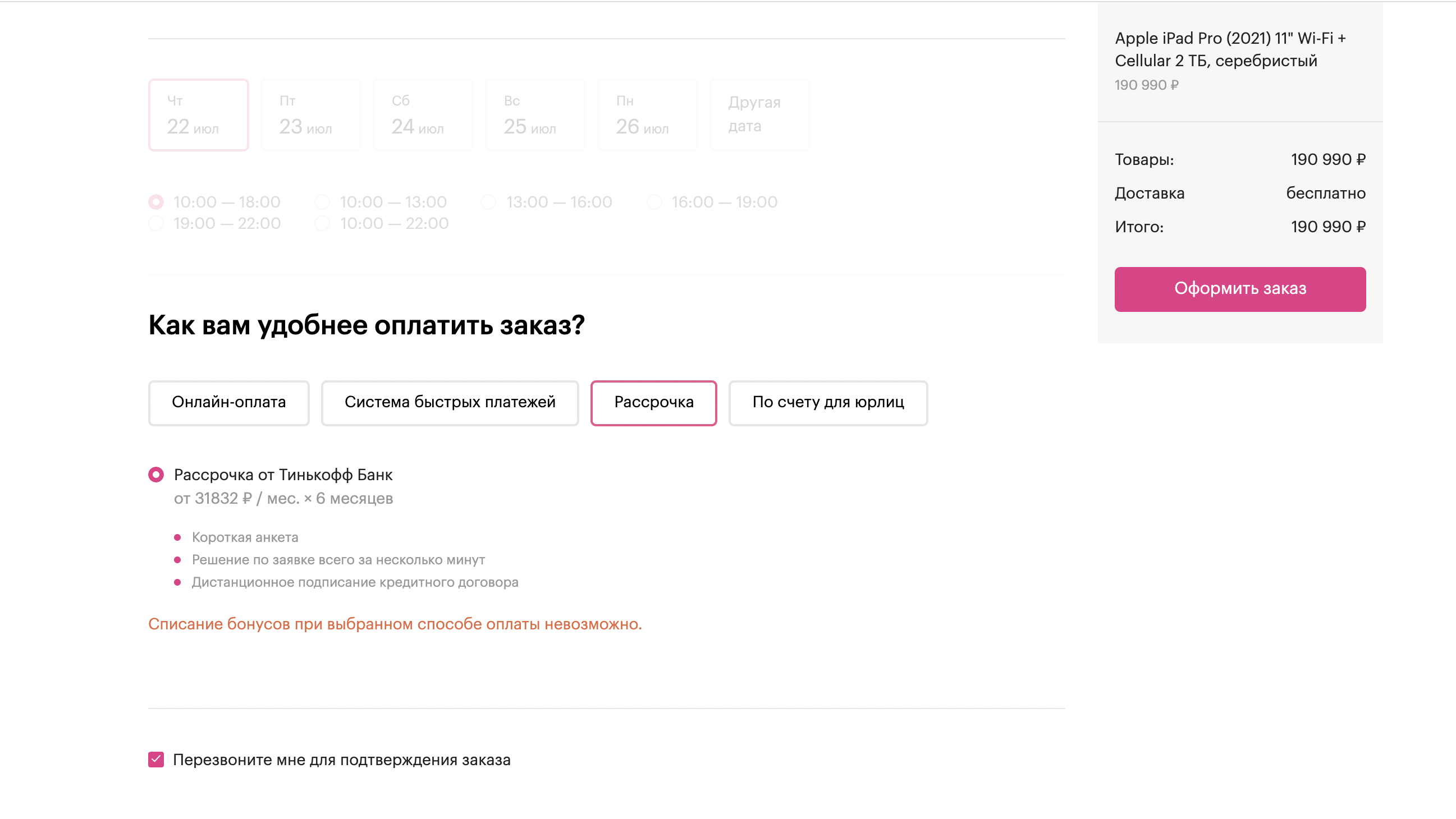Open Система быстрых платежей payment option
The width and height of the screenshot is (1456, 819).
point(450,403)
